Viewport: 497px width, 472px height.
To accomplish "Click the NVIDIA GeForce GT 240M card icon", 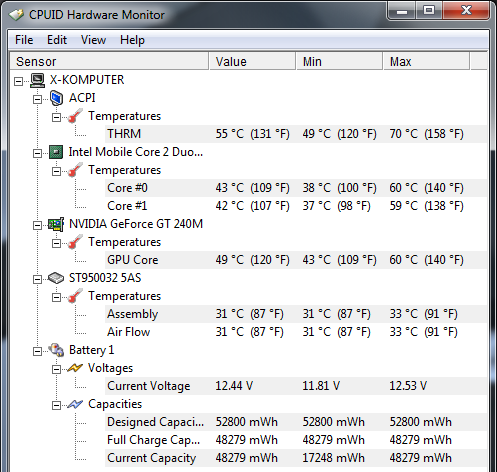I will coord(56,224).
